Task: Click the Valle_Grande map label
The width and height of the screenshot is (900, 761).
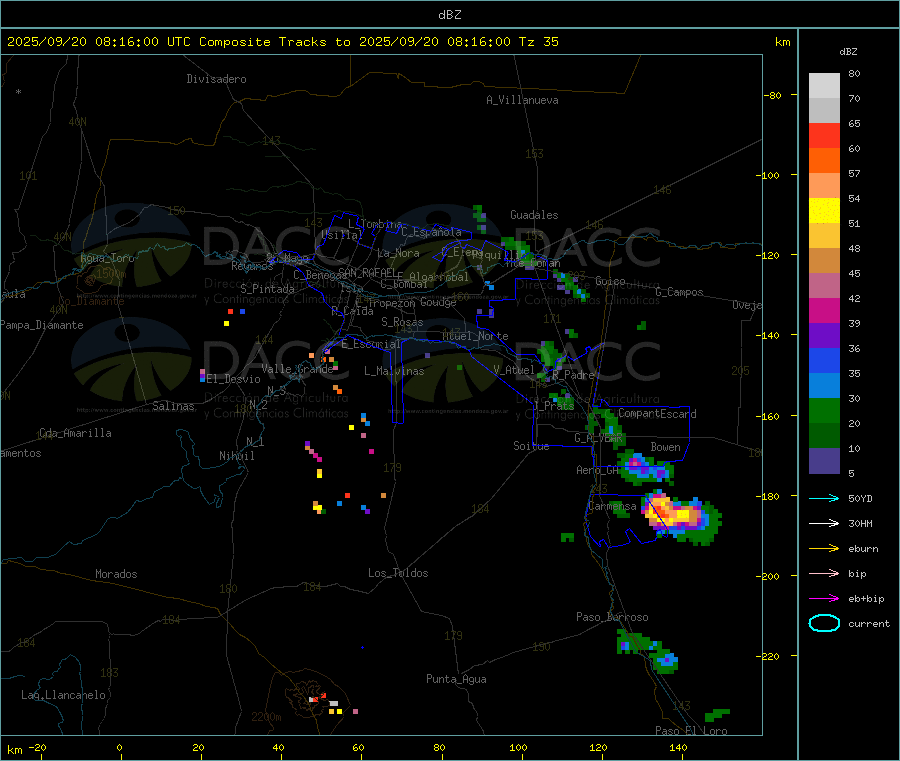Action: click(297, 369)
